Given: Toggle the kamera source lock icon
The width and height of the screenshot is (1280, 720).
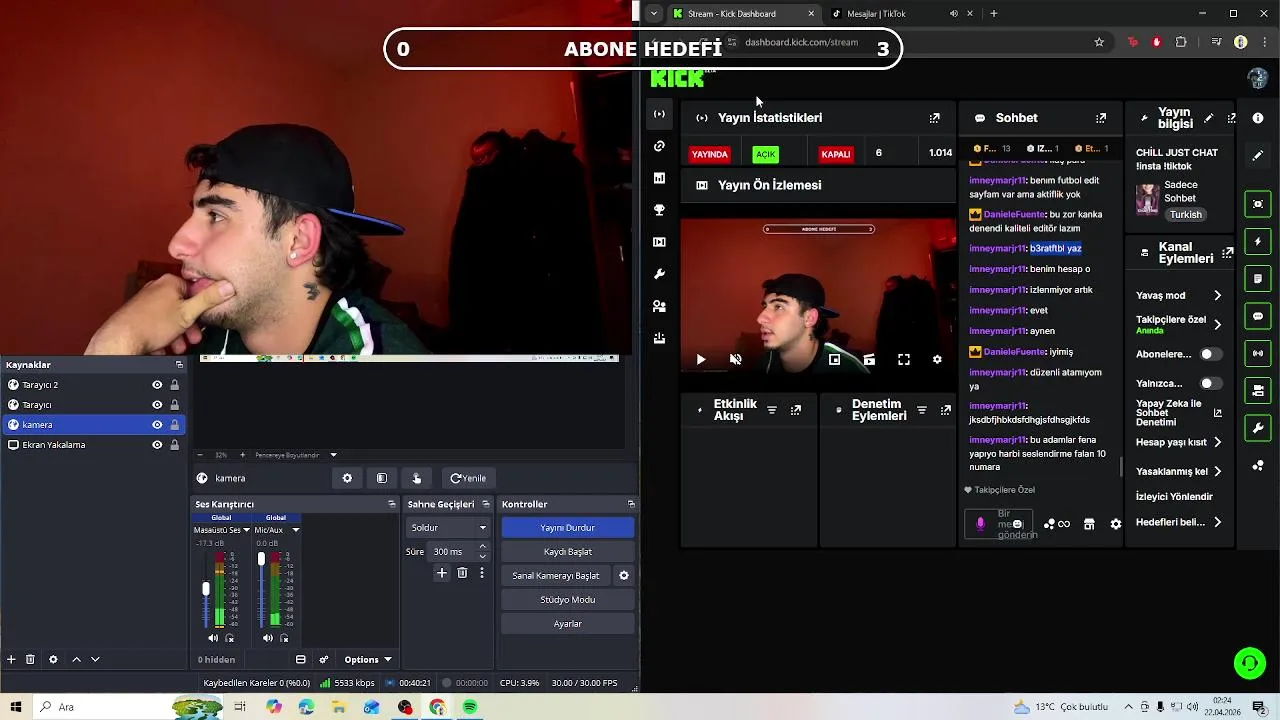Looking at the screenshot, I should pyautogui.click(x=174, y=425).
